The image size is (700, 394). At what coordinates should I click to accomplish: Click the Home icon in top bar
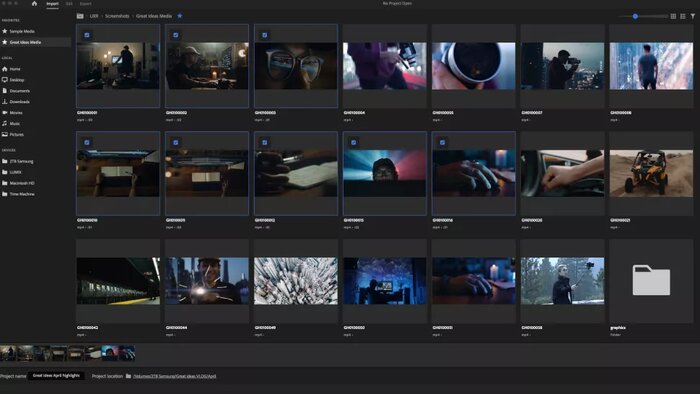[x=34, y=4]
